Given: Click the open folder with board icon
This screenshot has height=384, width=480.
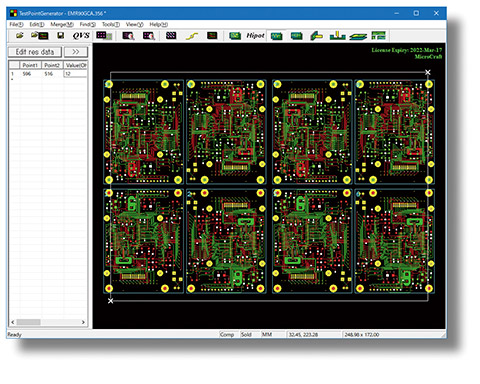Looking at the screenshot, I should [x=40, y=35].
